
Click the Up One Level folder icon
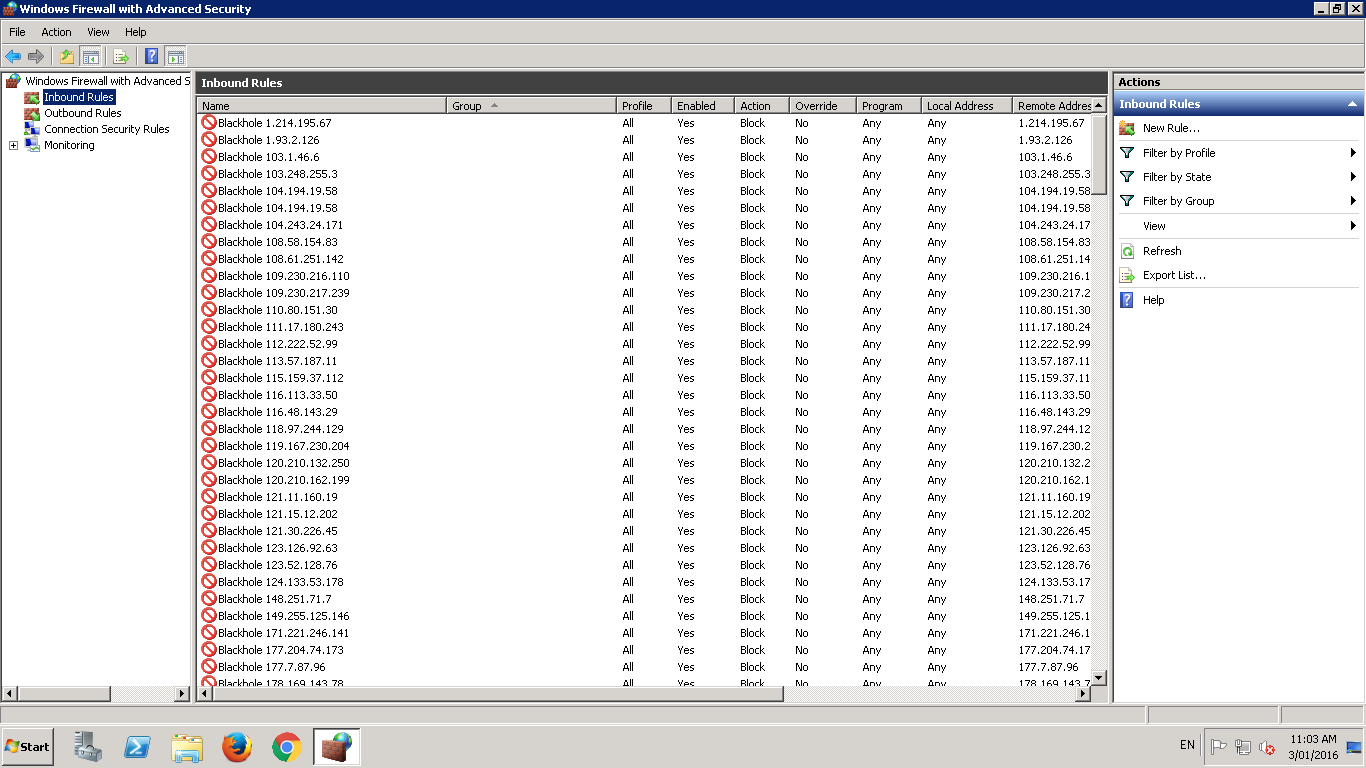pyautogui.click(x=67, y=56)
